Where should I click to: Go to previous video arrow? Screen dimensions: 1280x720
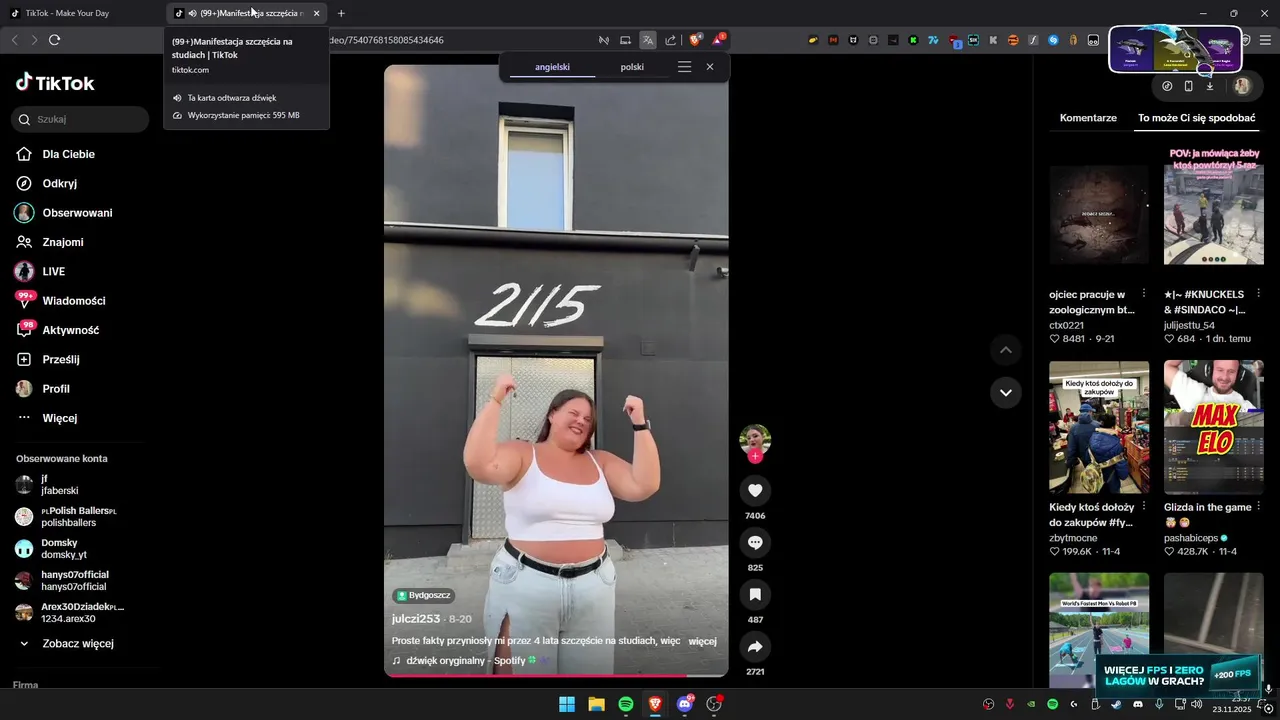click(x=1005, y=350)
